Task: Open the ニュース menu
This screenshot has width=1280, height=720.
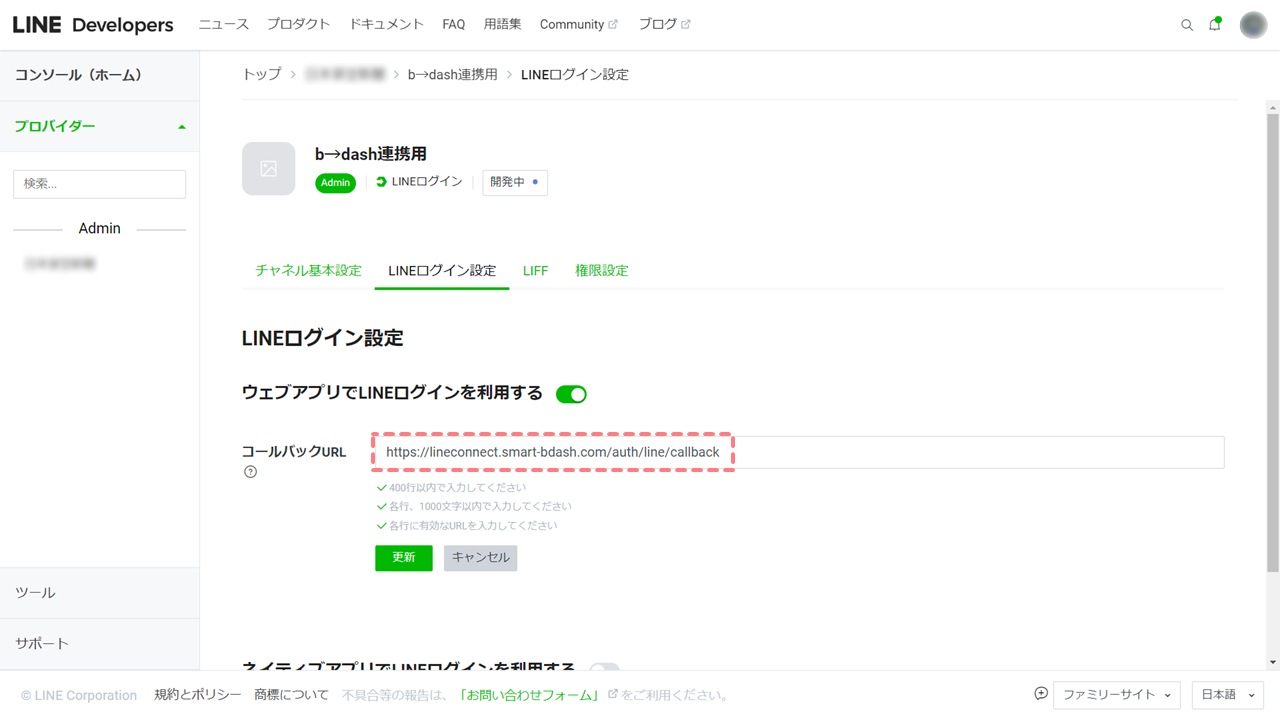Action: pyautogui.click(x=223, y=24)
